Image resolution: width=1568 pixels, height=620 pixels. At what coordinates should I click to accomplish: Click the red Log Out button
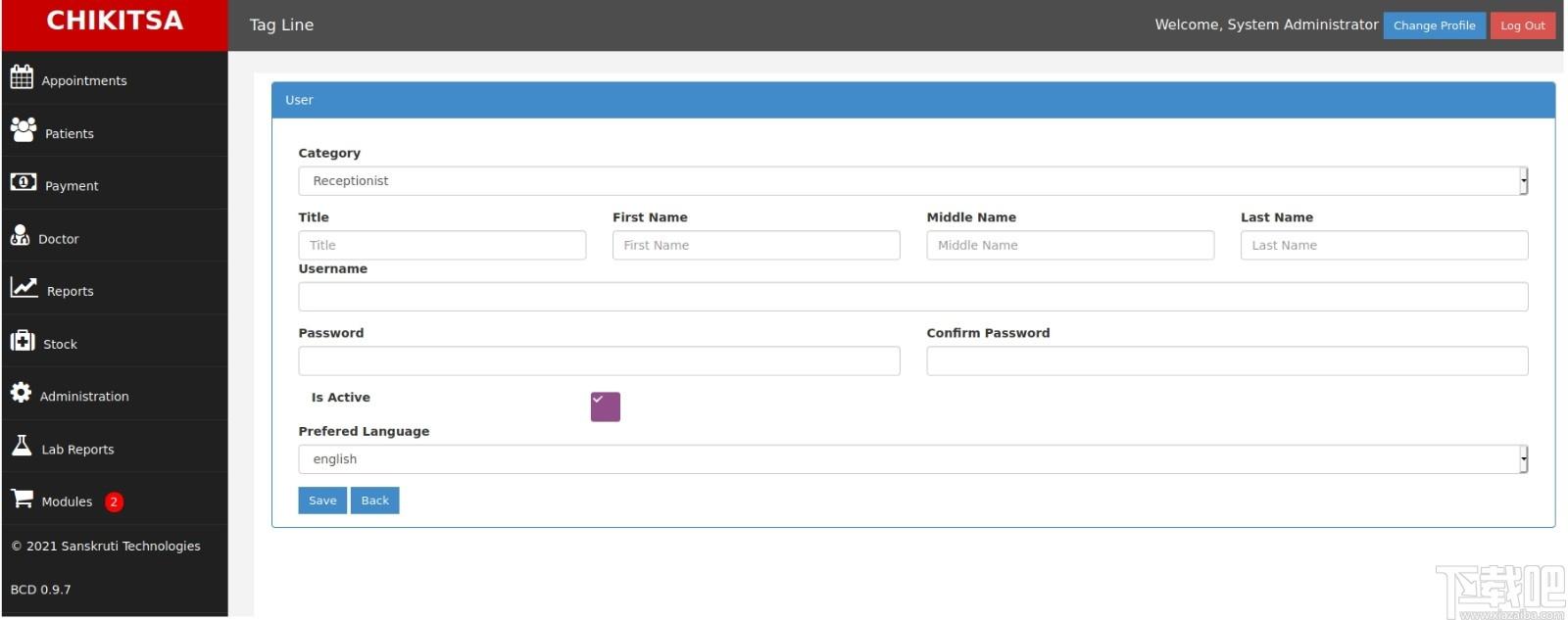coord(1522,25)
